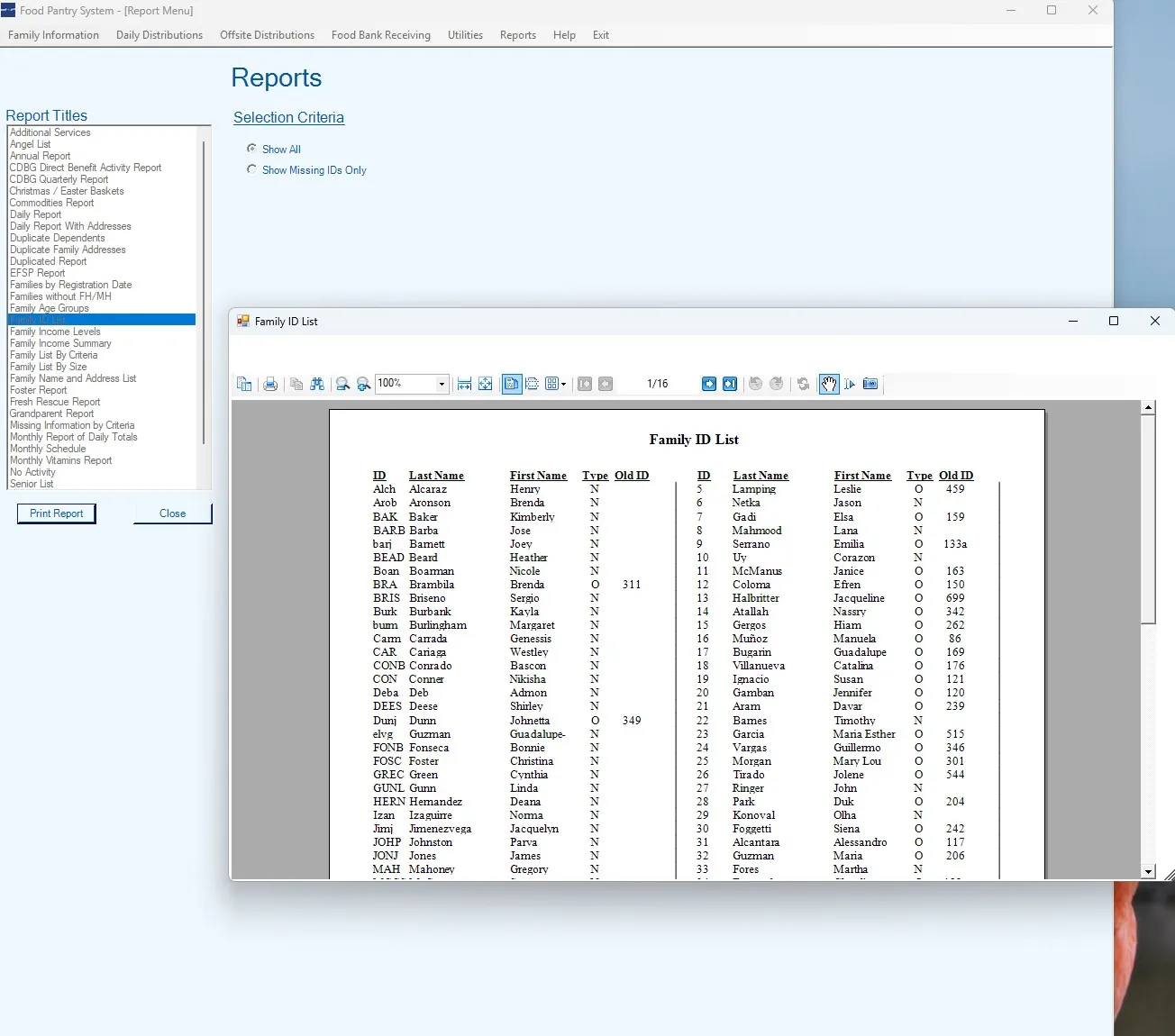Click the 100% zoom input field
Image resolution: width=1175 pixels, height=1036 pixels.
click(406, 384)
